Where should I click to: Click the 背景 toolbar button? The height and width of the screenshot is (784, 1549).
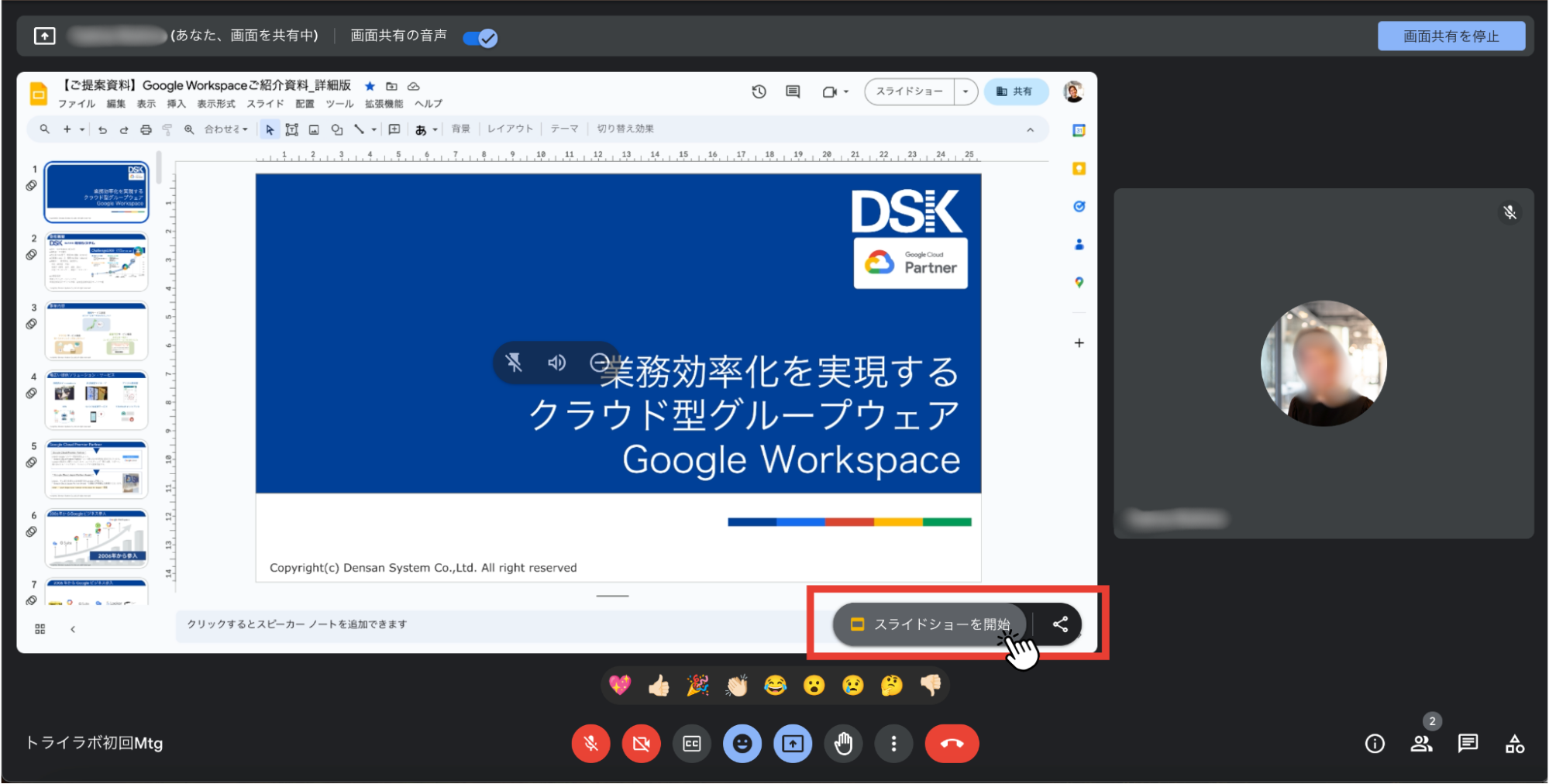pos(461,129)
